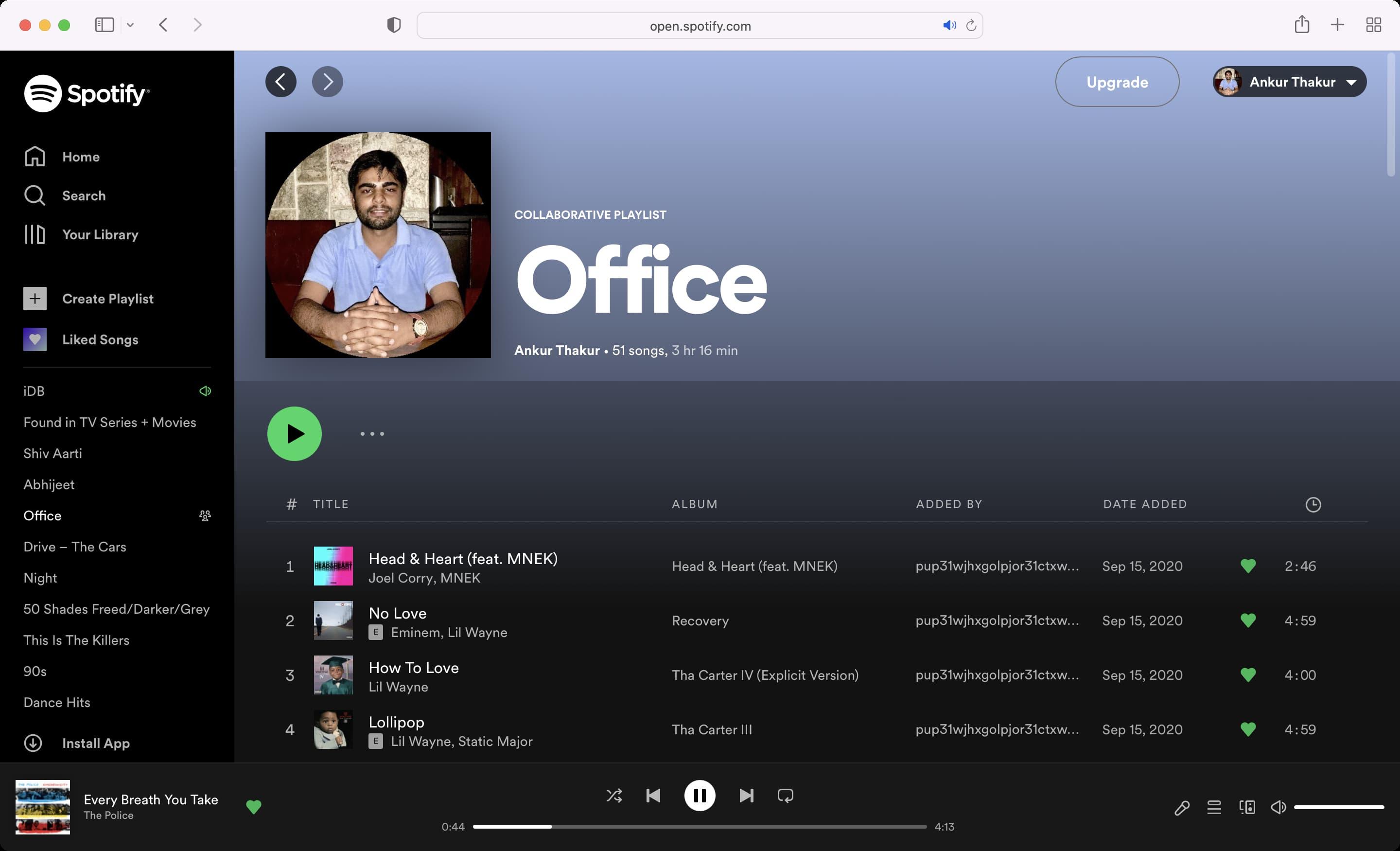
Task: Toggle repeat mode
Action: 785,795
